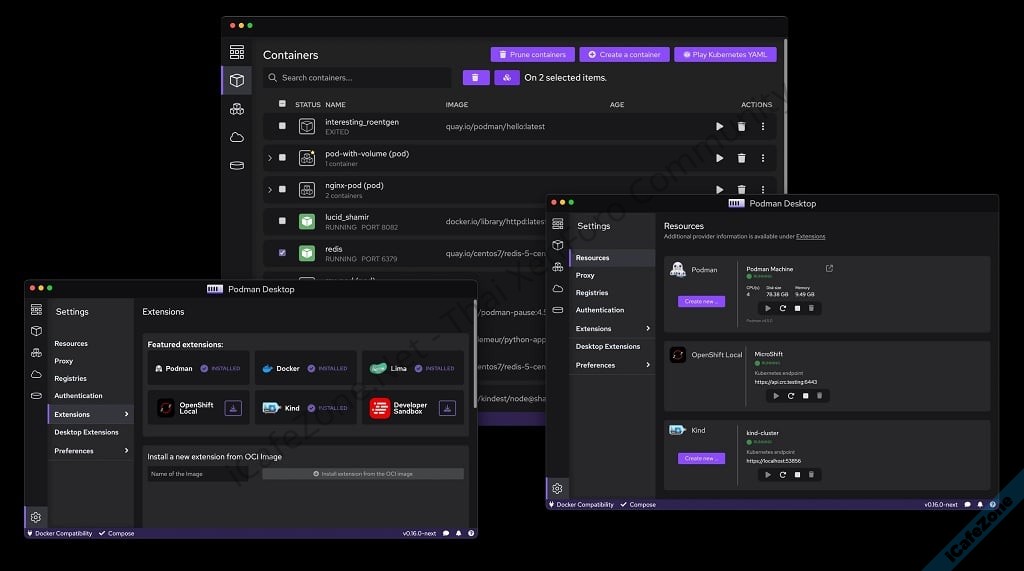Delete the pod-with-volume pod

(741, 158)
